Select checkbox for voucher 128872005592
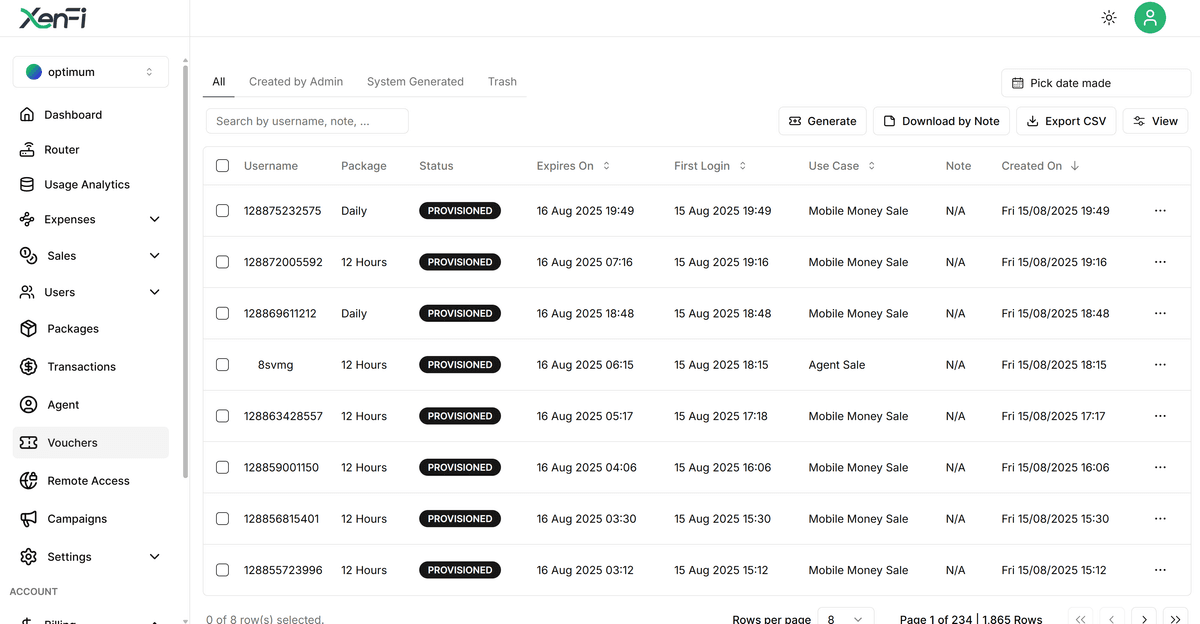Viewport: 1200px width, 624px height. (223, 262)
